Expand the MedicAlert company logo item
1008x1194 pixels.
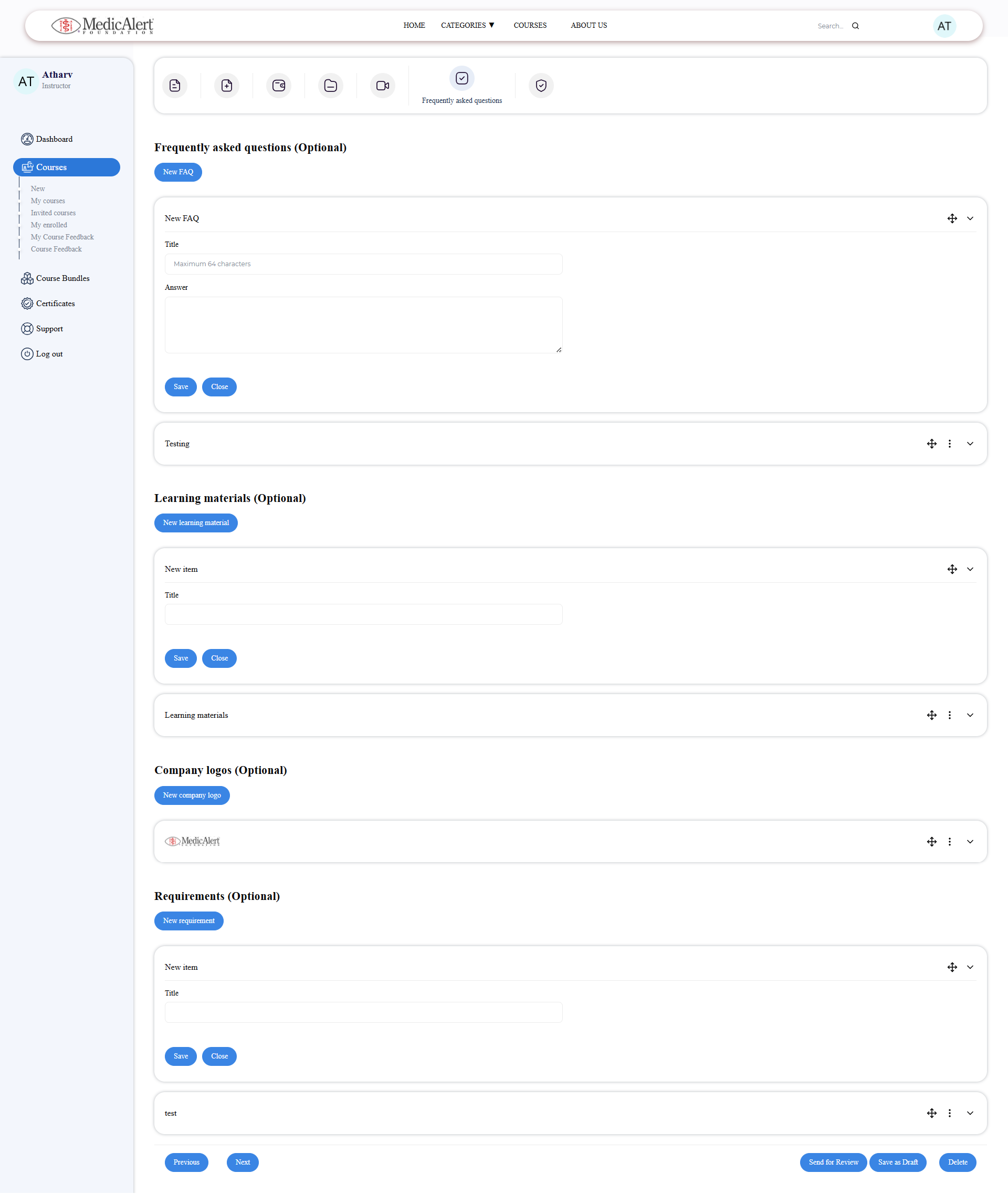point(970,841)
